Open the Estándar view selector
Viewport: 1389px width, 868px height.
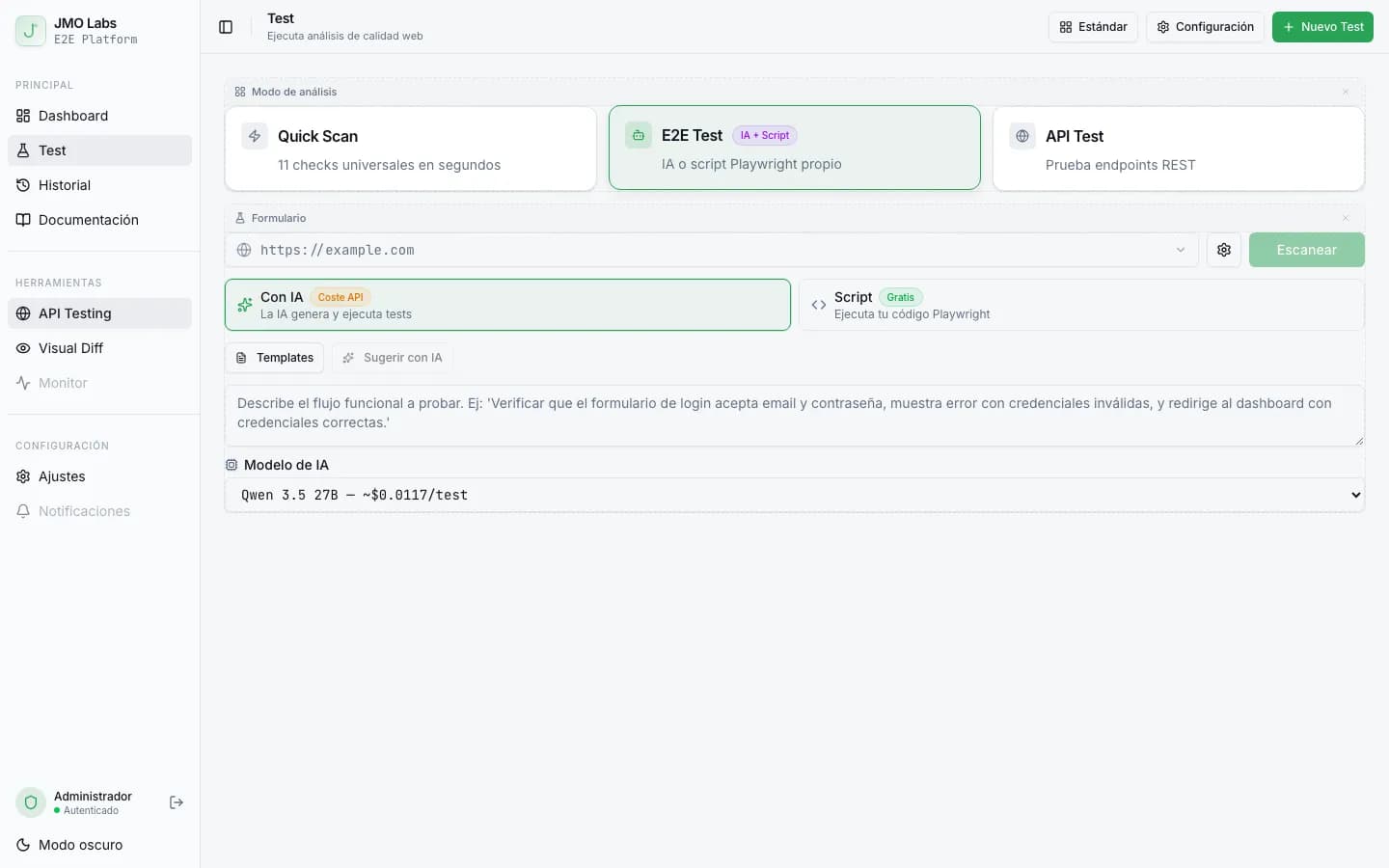(x=1093, y=27)
